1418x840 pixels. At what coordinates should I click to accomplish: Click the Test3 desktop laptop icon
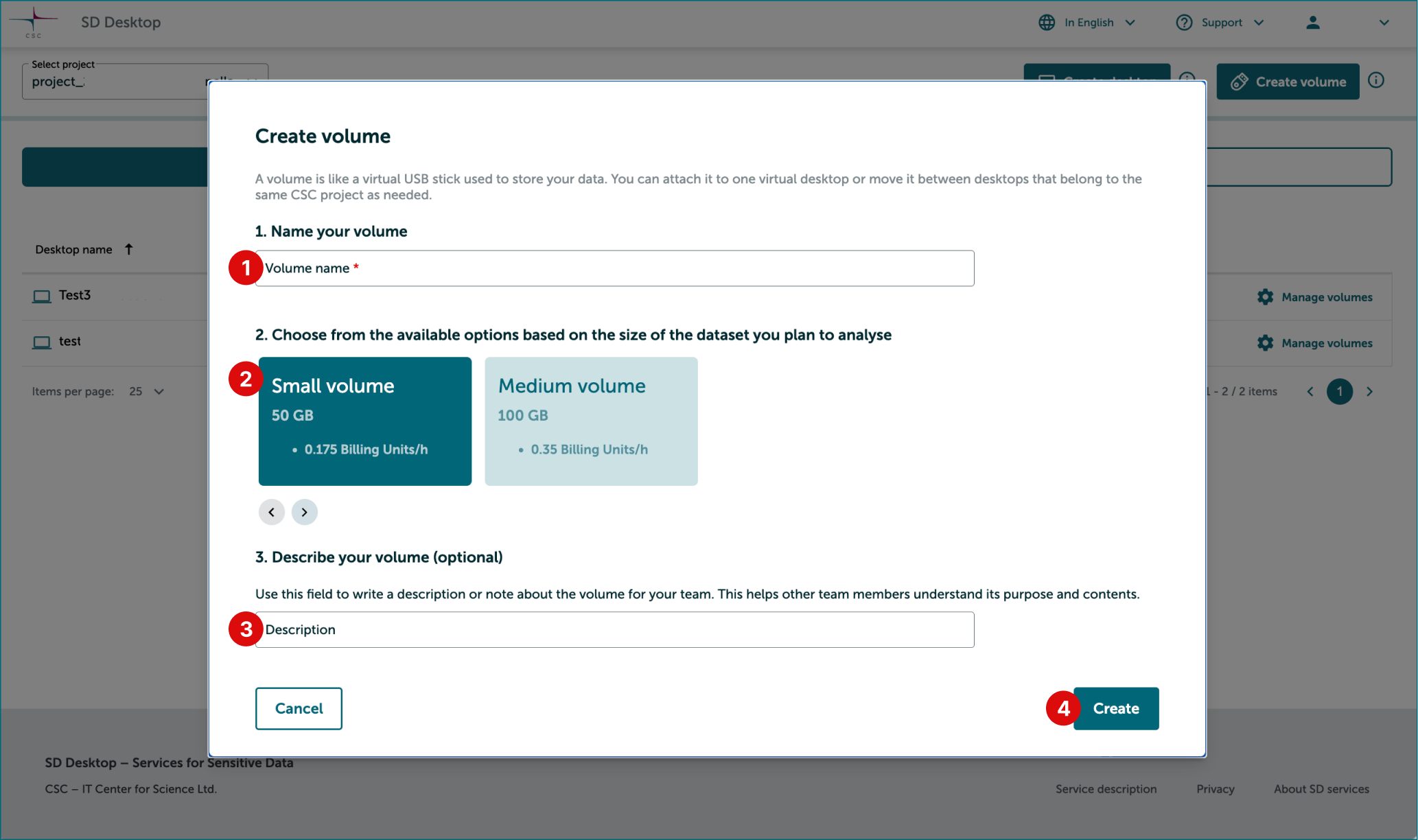pyautogui.click(x=42, y=296)
